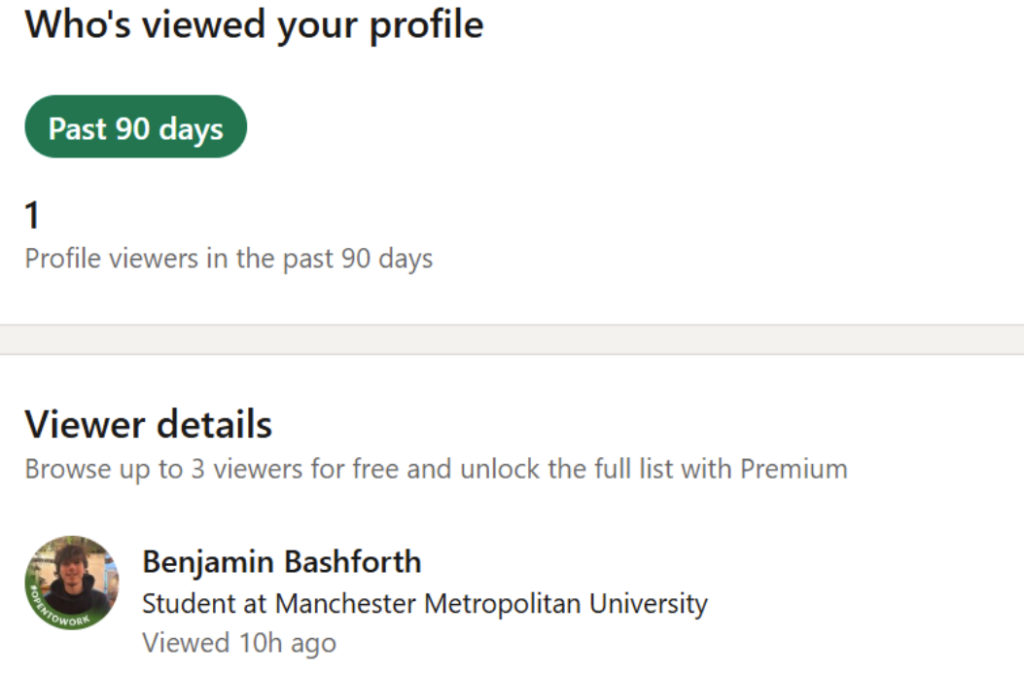Screen dimensions: 1024x674
Task: Select Manchester Metropolitan University text
Action: coord(491,604)
